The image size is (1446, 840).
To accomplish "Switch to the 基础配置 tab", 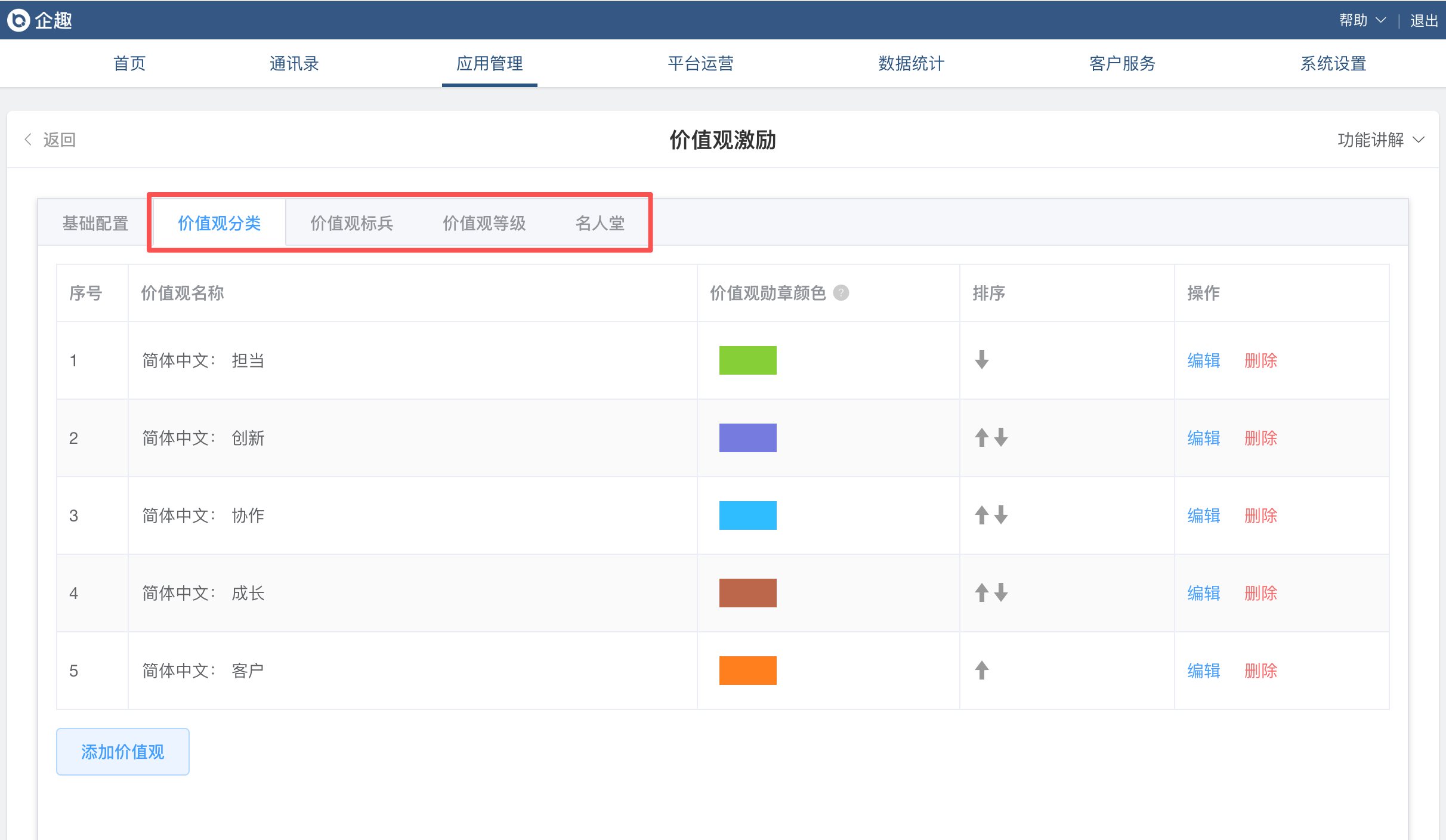I will [x=95, y=223].
